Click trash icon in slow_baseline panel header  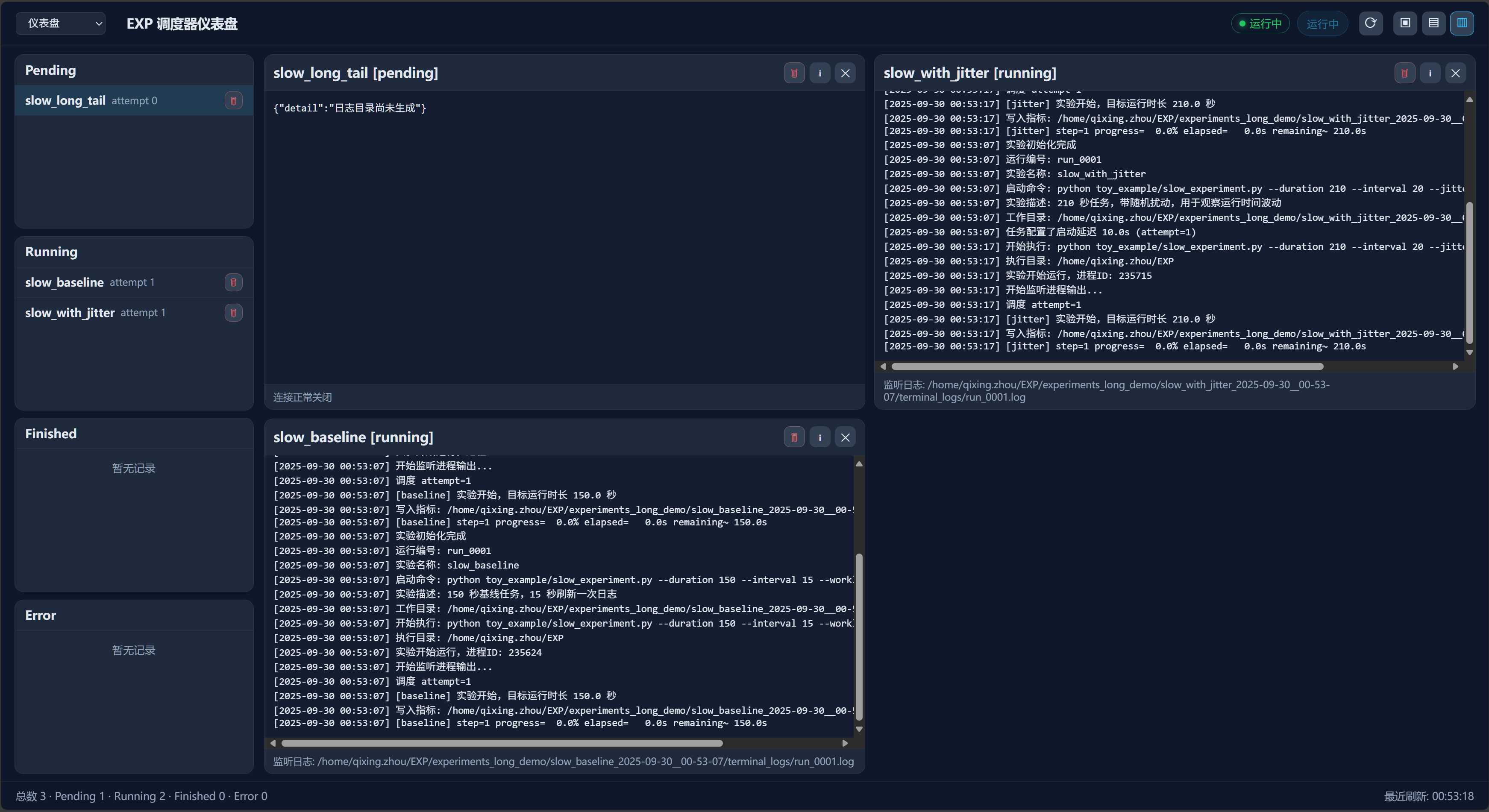(x=793, y=437)
